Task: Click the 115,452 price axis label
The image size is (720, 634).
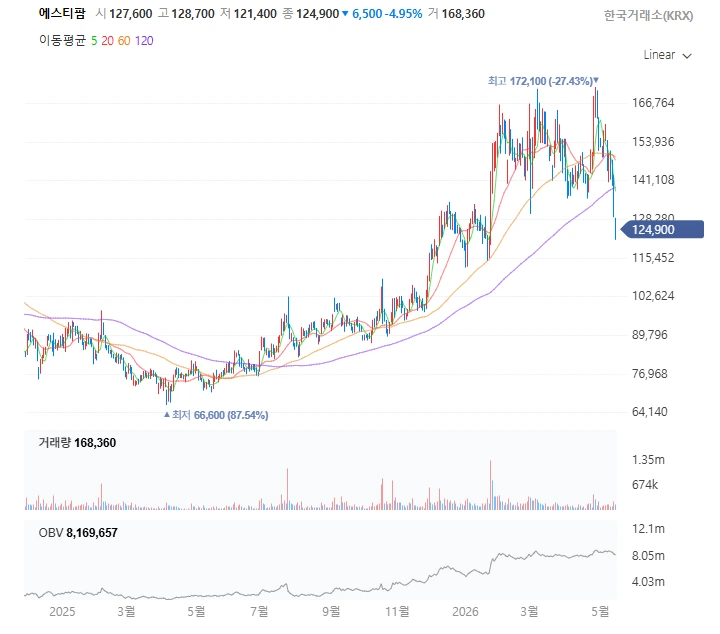Action: (653, 258)
